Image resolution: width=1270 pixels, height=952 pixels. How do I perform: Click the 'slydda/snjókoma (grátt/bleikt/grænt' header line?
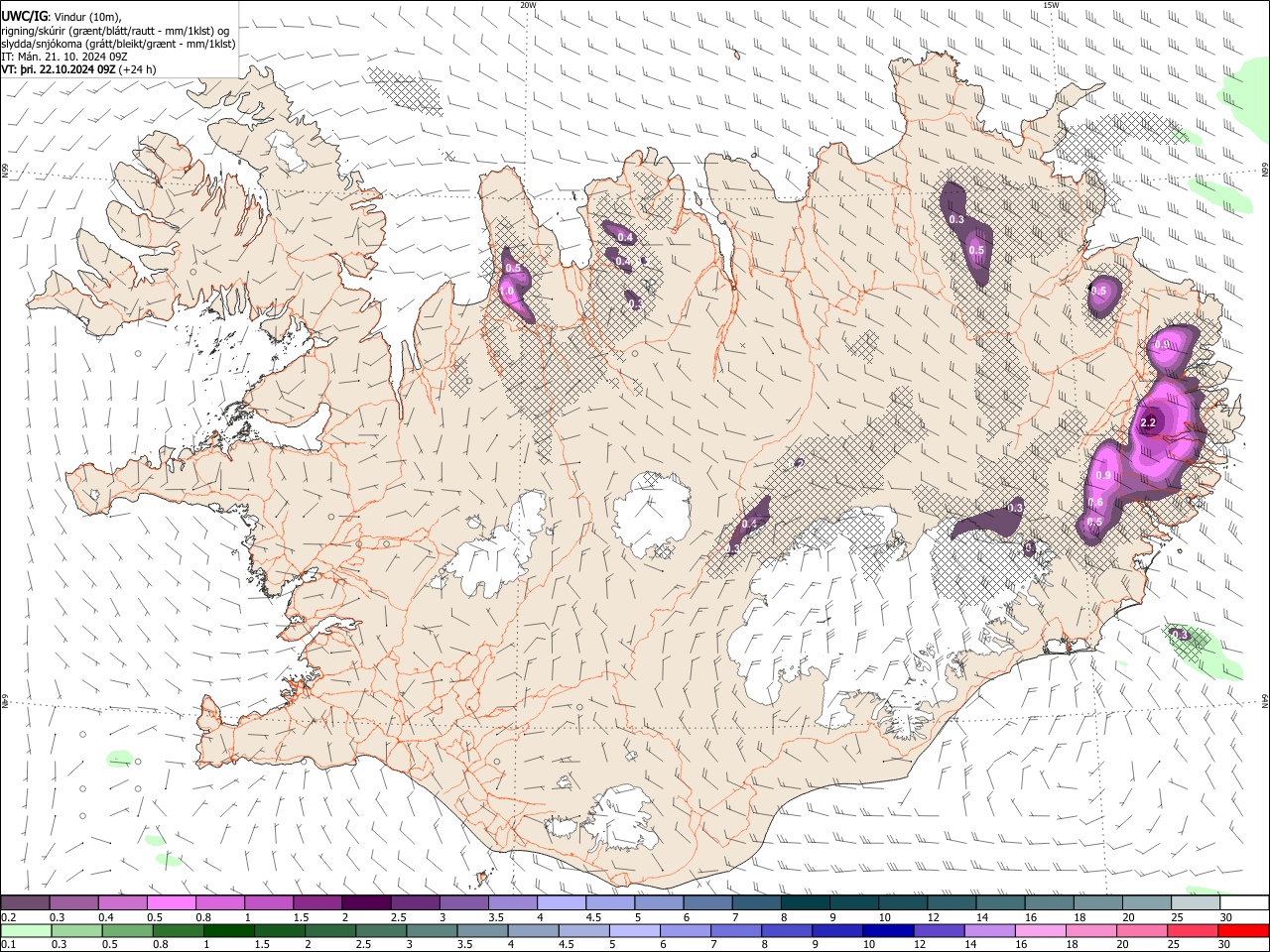(118, 44)
